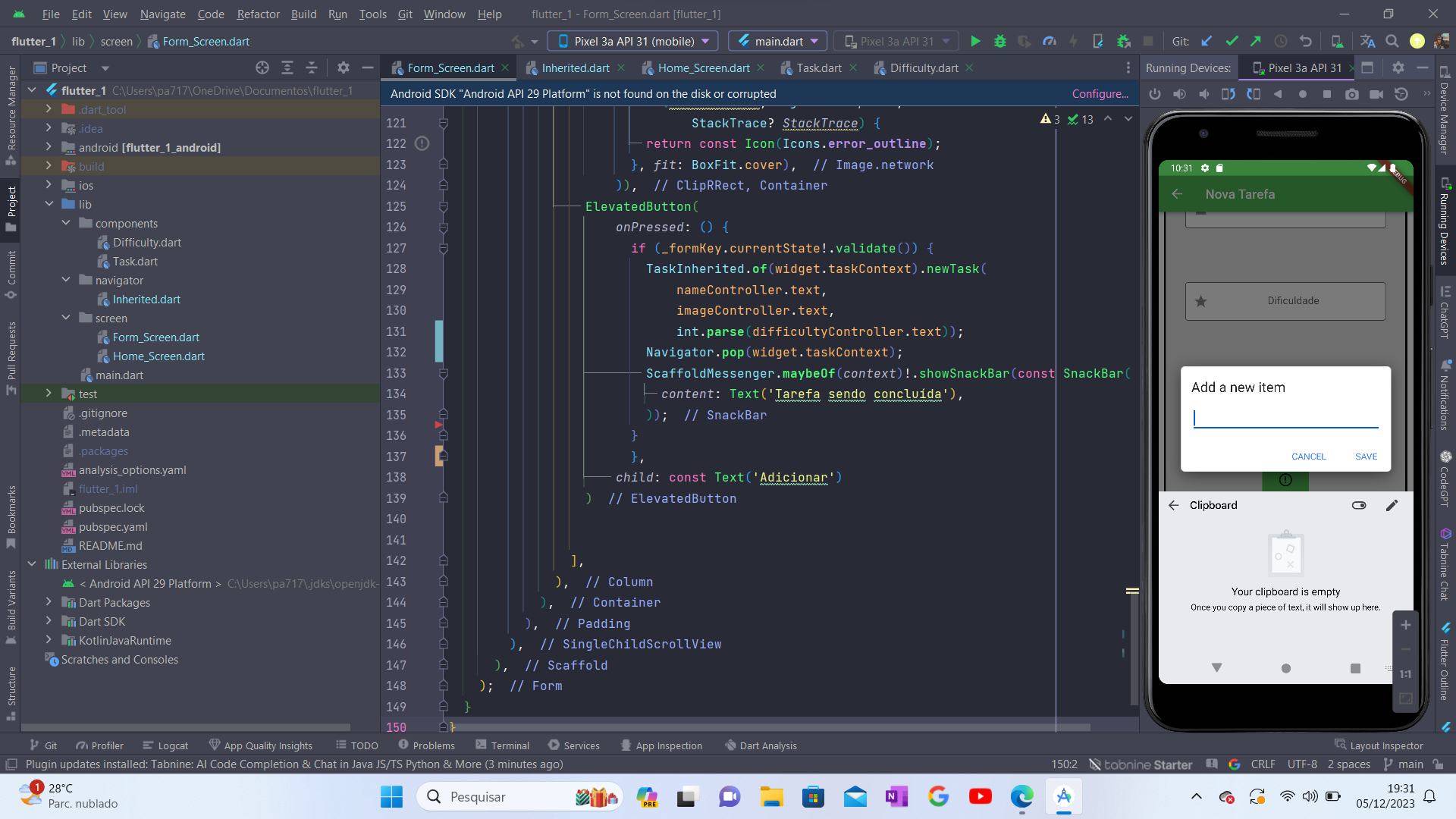Image resolution: width=1456 pixels, height=819 pixels.
Task: Collapse the External Libraries node
Action: pos(32,564)
